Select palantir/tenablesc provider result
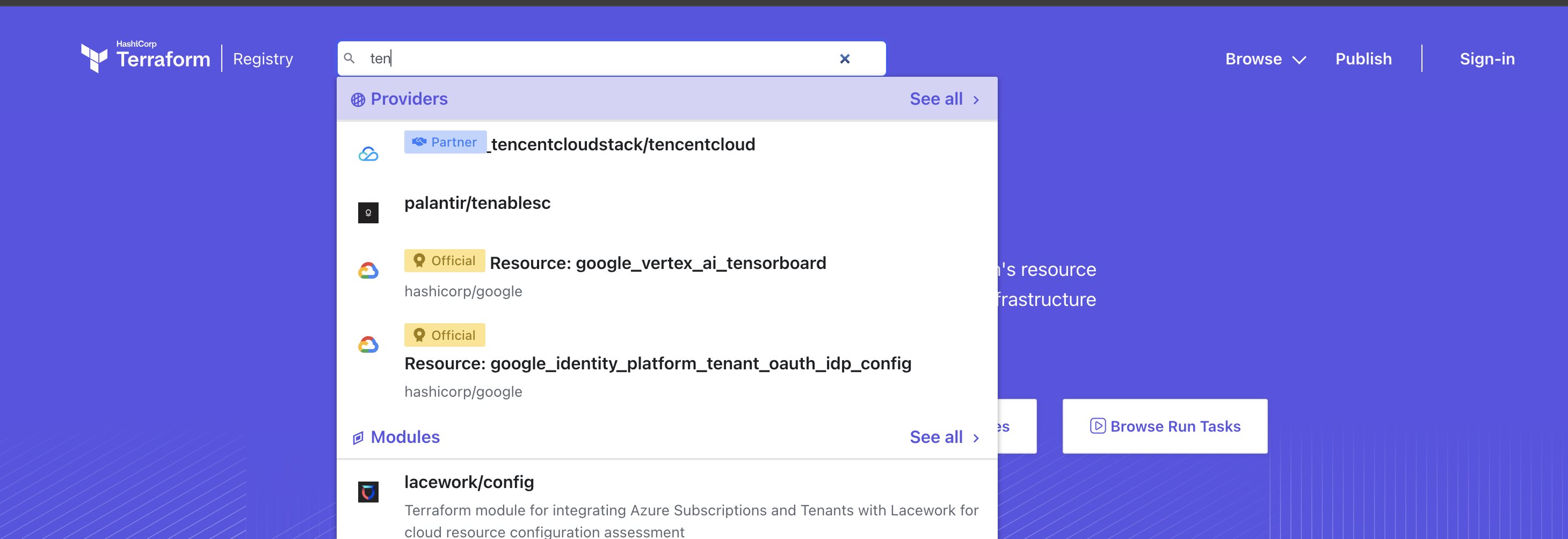Image resolution: width=1568 pixels, height=539 pixels. coord(667,210)
